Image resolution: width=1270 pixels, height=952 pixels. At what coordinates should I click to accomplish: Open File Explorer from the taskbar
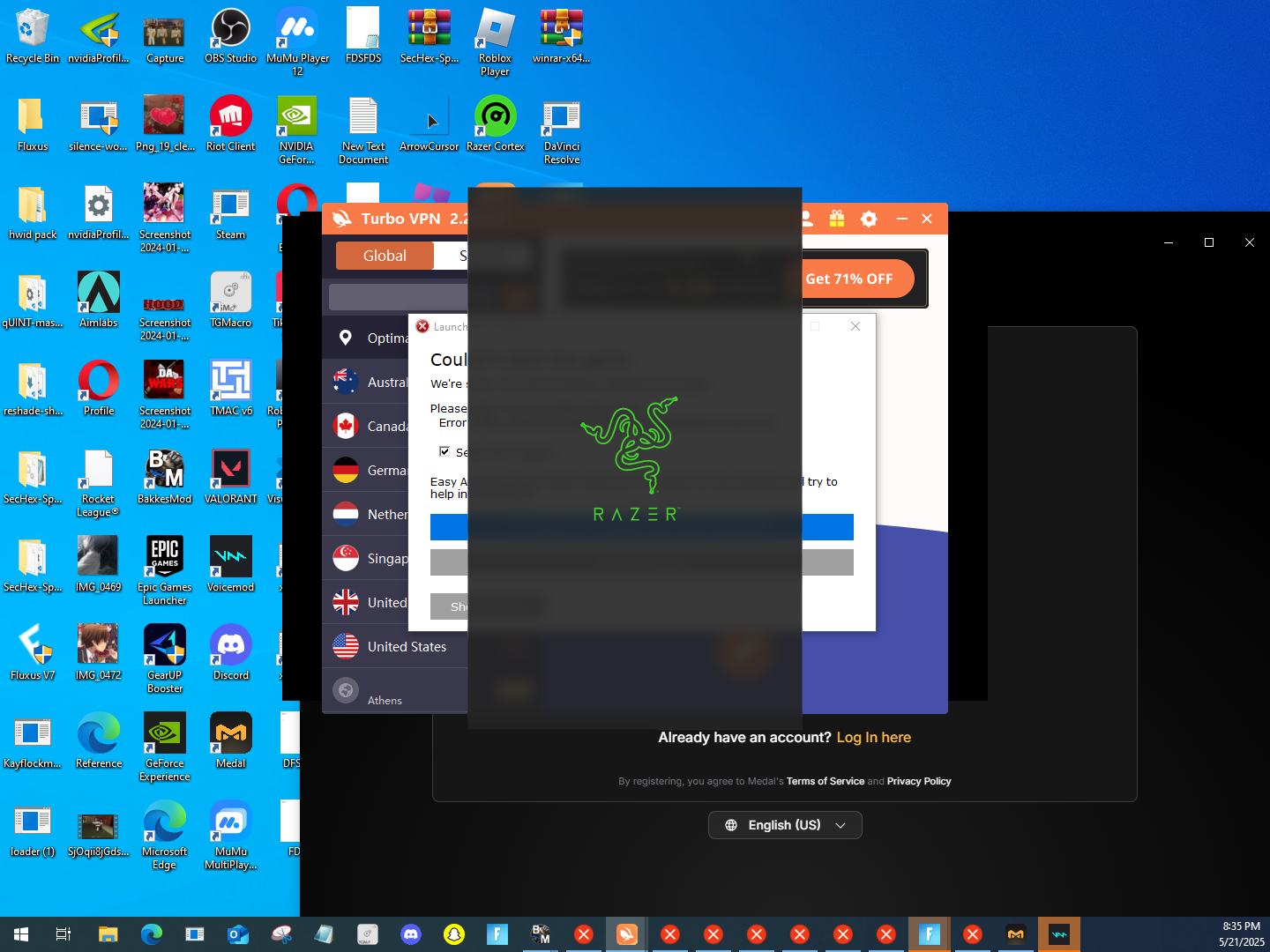point(108,934)
